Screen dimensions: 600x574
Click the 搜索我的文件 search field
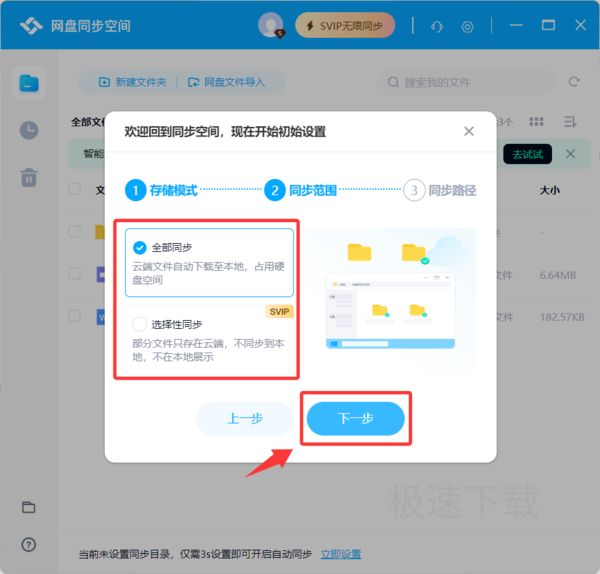point(466,82)
